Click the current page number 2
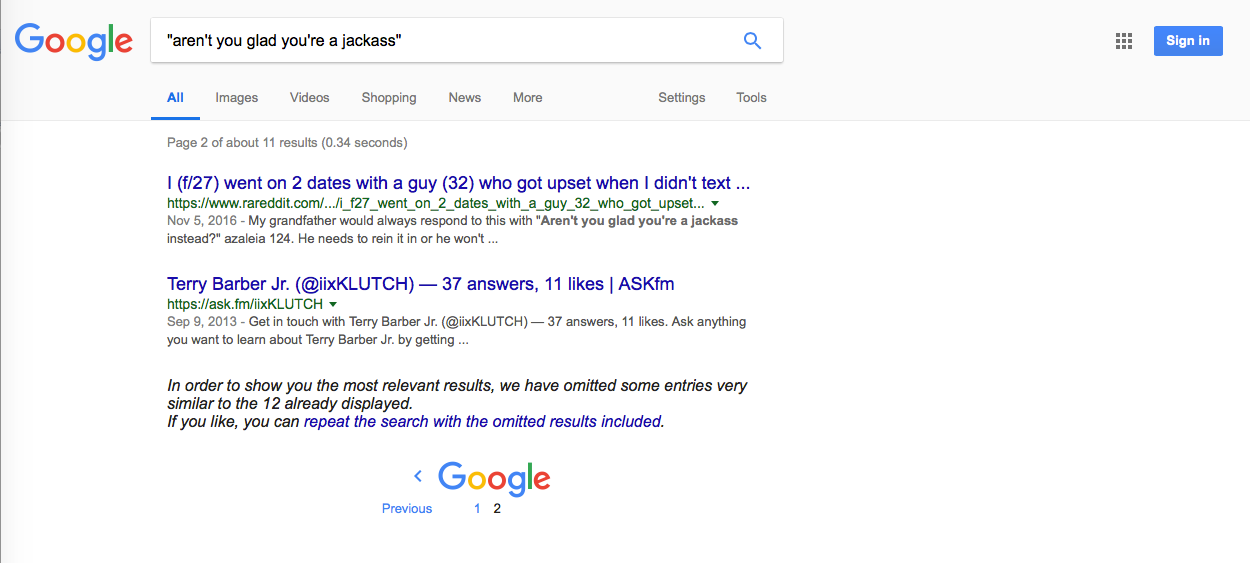1250x563 pixels. pos(497,508)
